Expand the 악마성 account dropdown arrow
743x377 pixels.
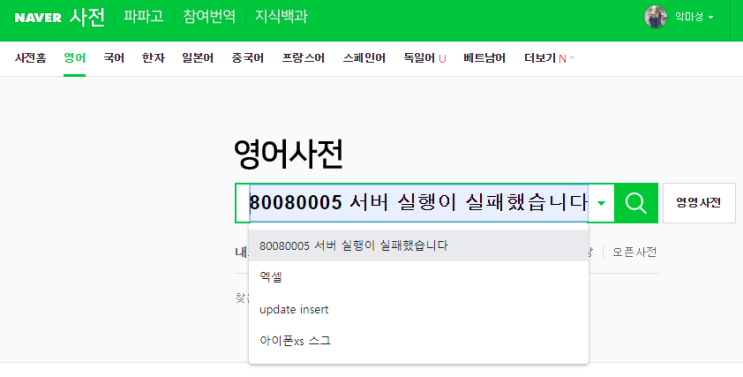point(711,17)
